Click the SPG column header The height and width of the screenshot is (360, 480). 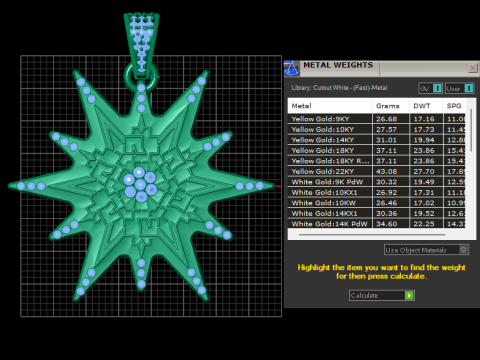pyautogui.click(x=454, y=106)
